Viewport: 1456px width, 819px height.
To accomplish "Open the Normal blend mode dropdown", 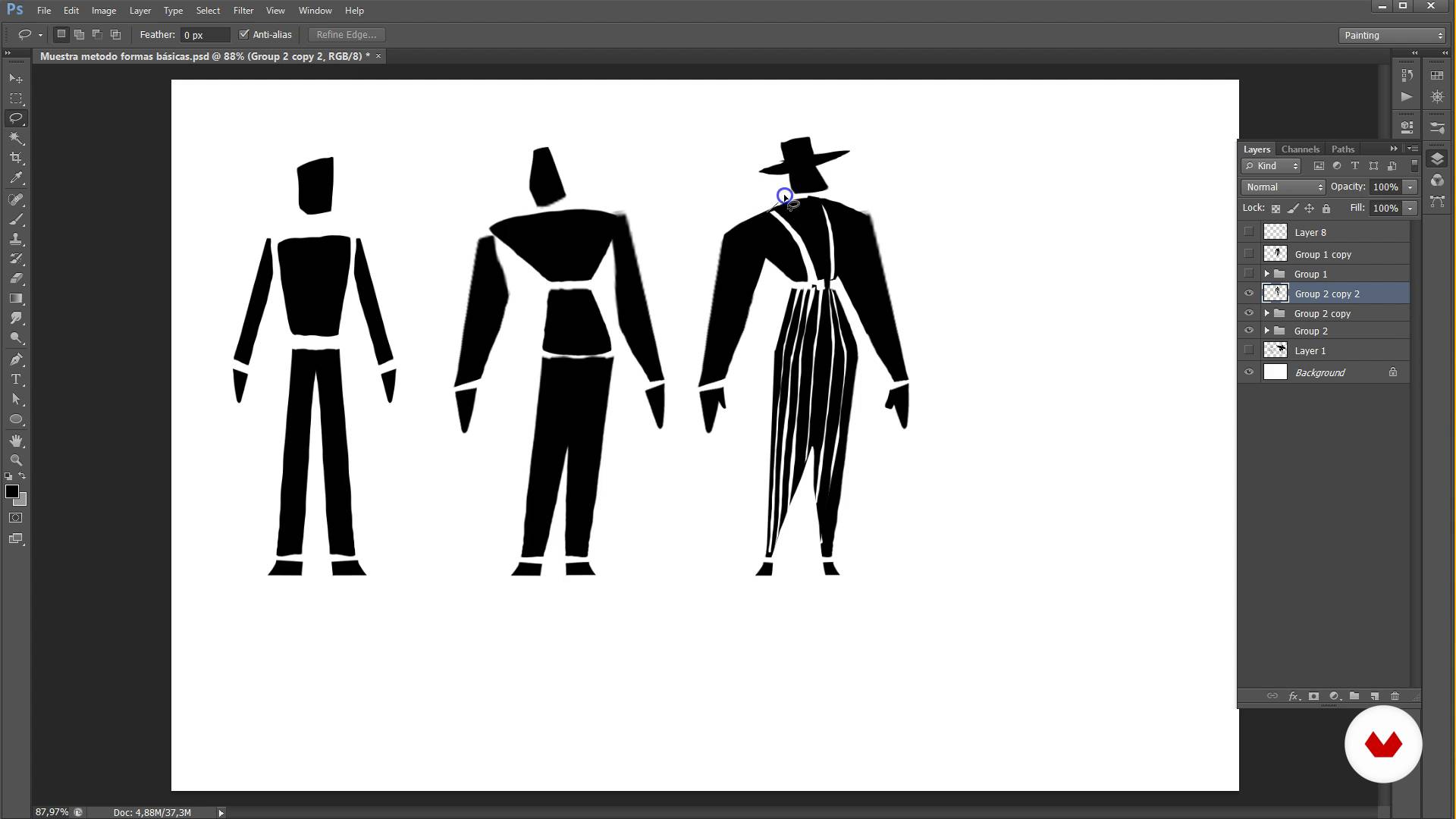I will tap(1283, 187).
